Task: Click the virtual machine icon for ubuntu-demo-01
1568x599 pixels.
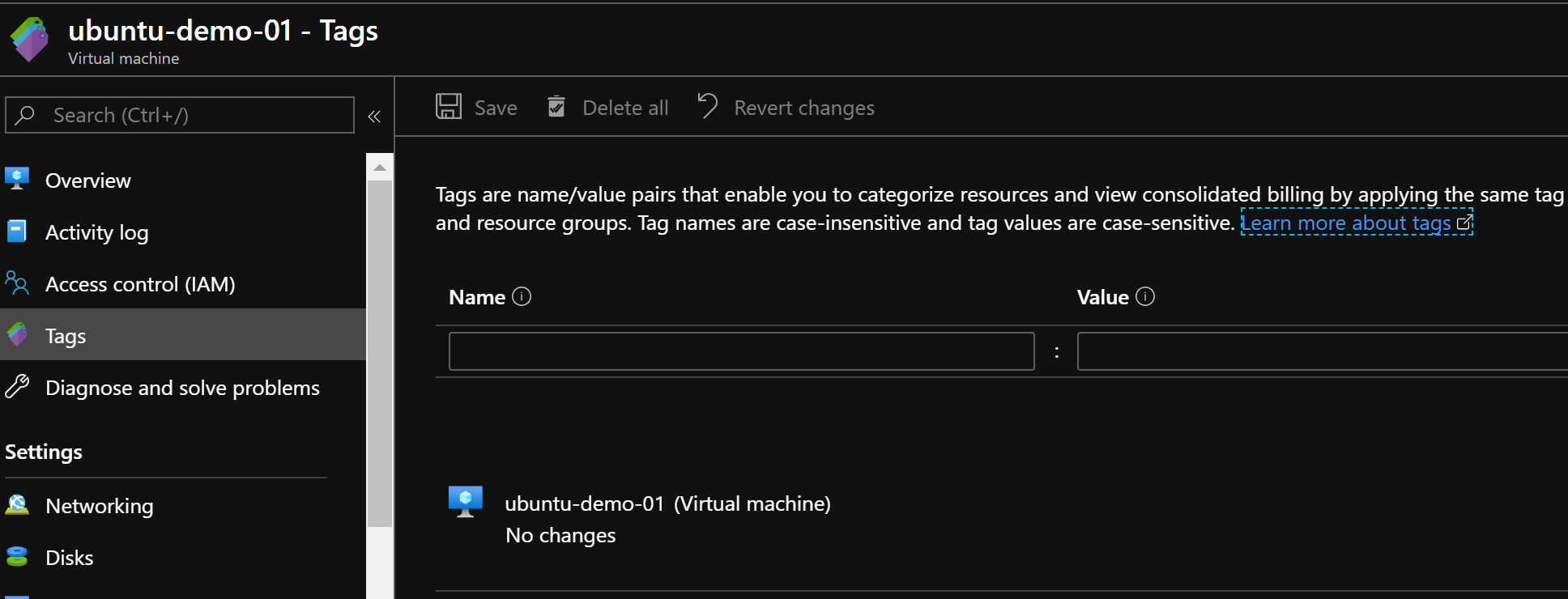Action: [x=466, y=502]
